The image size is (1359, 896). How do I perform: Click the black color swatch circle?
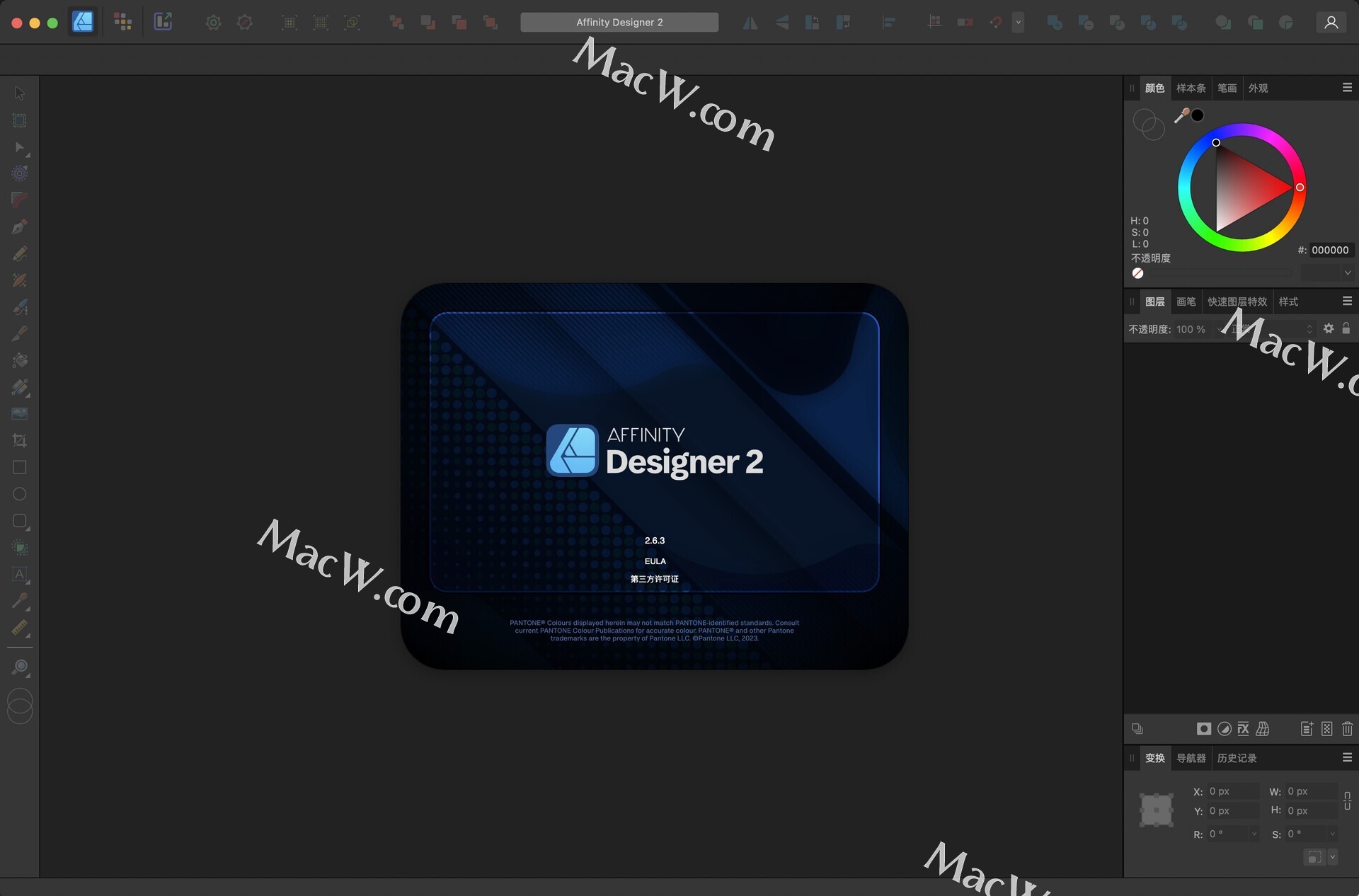pos(1198,115)
